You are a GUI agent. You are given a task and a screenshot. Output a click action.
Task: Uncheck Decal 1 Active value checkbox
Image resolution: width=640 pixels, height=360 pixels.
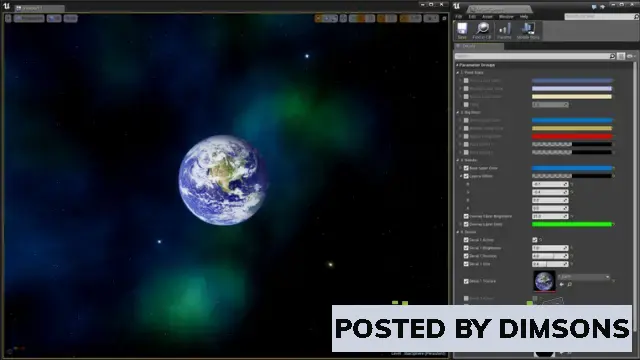(x=535, y=240)
